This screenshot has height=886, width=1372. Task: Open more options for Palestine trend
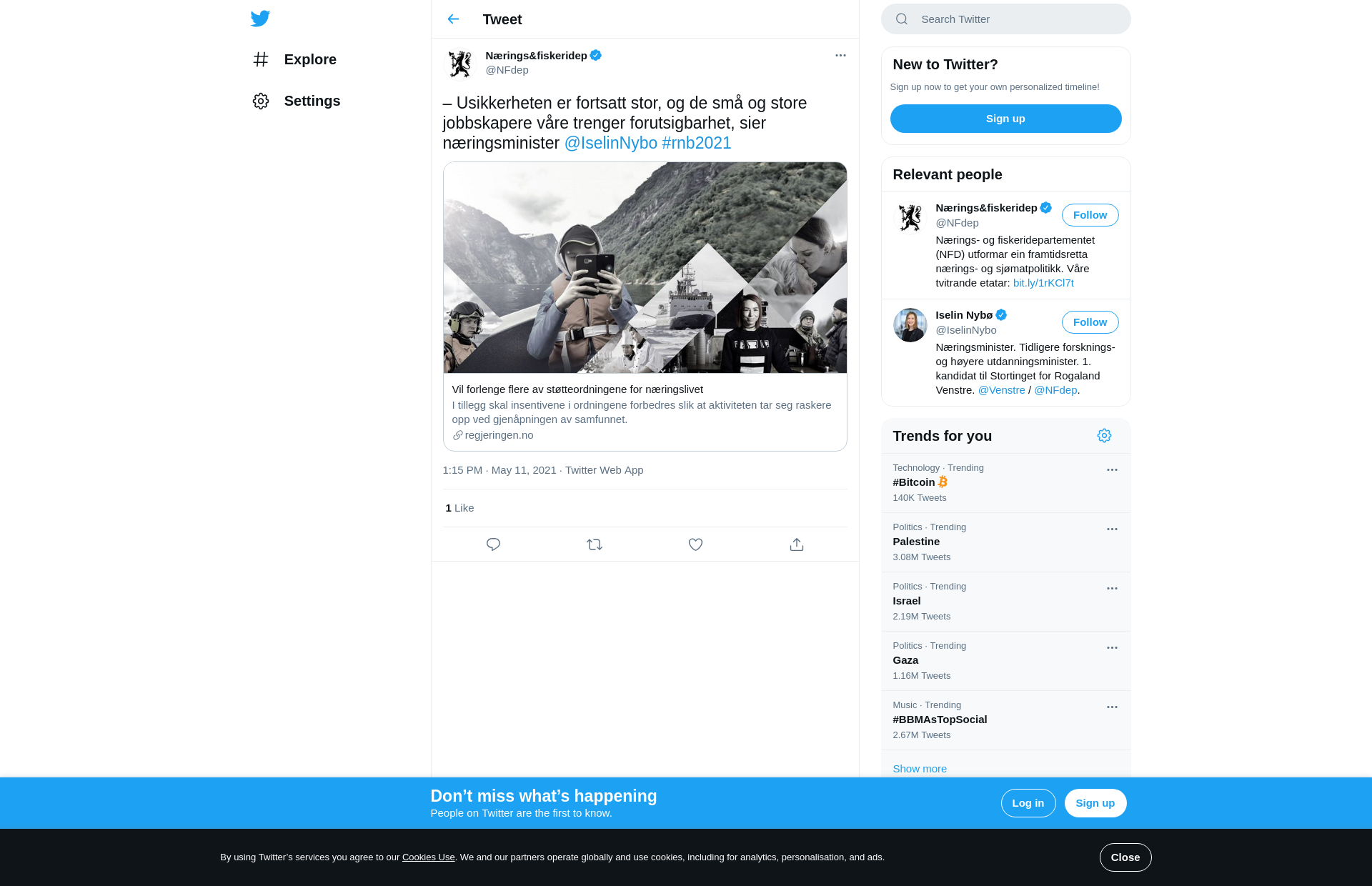coord(1112,529)
